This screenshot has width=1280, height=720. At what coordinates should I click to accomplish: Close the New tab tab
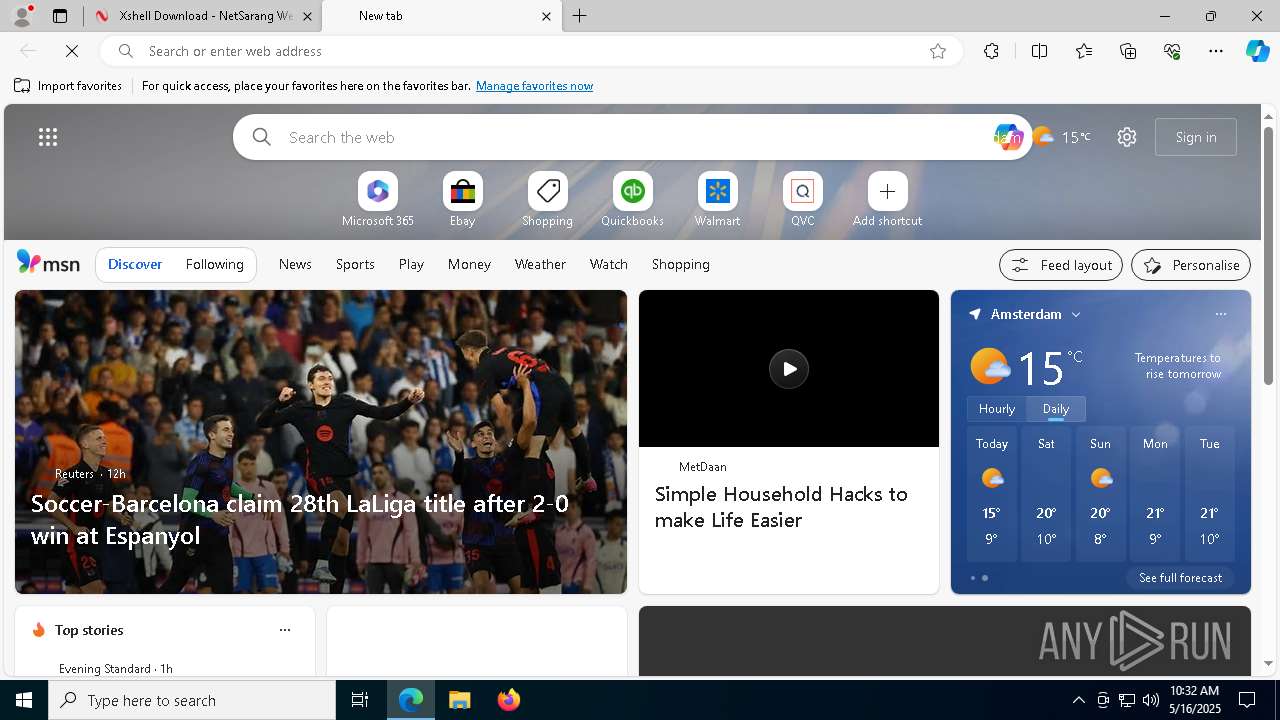point(546,16)
